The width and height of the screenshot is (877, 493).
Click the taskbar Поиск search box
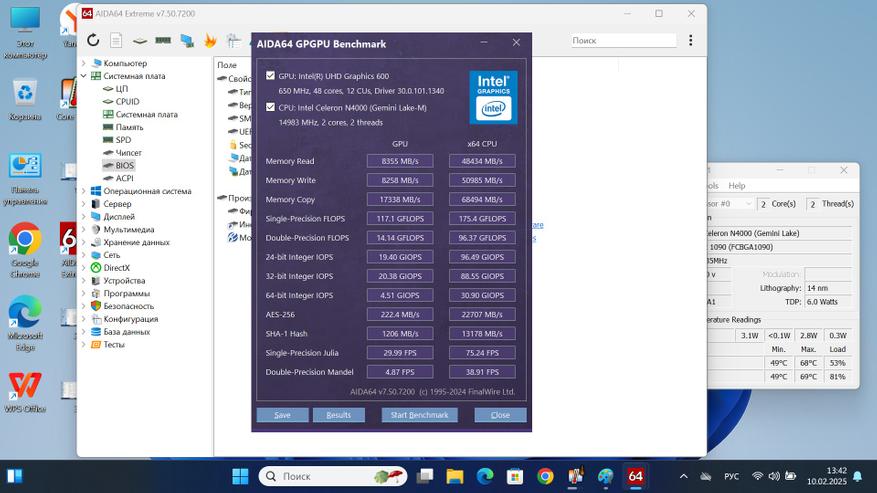pyautogui.click(x=333, y=476)
